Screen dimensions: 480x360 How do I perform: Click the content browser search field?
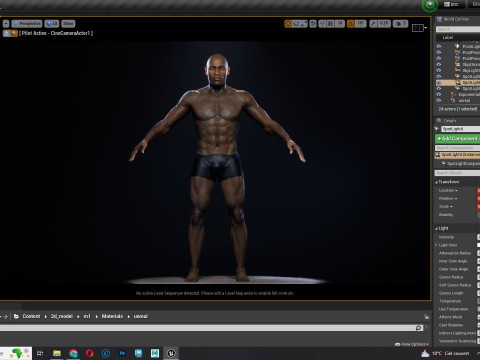pos(212,328)
